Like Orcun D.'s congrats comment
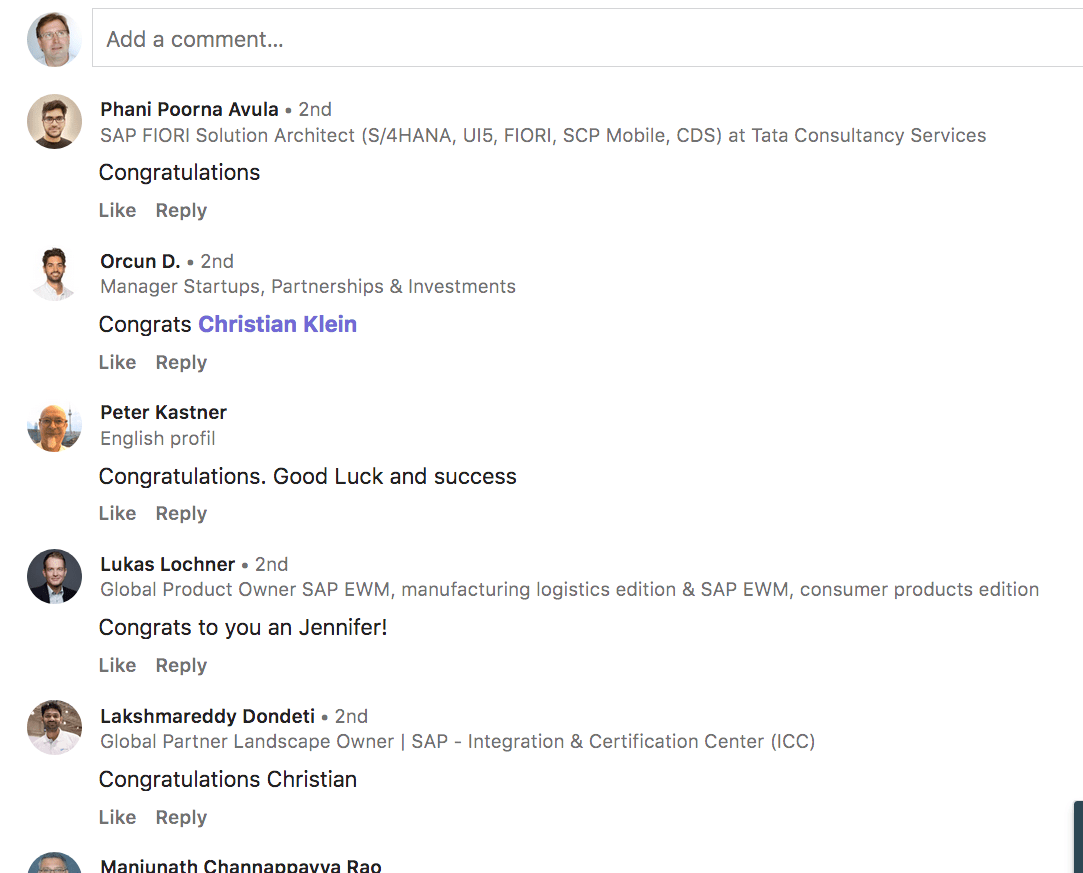The image size is (1083, 873). (x=117, y=362)
